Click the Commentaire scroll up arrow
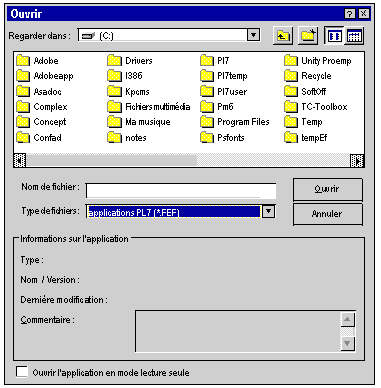381x388 pixels. click(x=347, y=320)
